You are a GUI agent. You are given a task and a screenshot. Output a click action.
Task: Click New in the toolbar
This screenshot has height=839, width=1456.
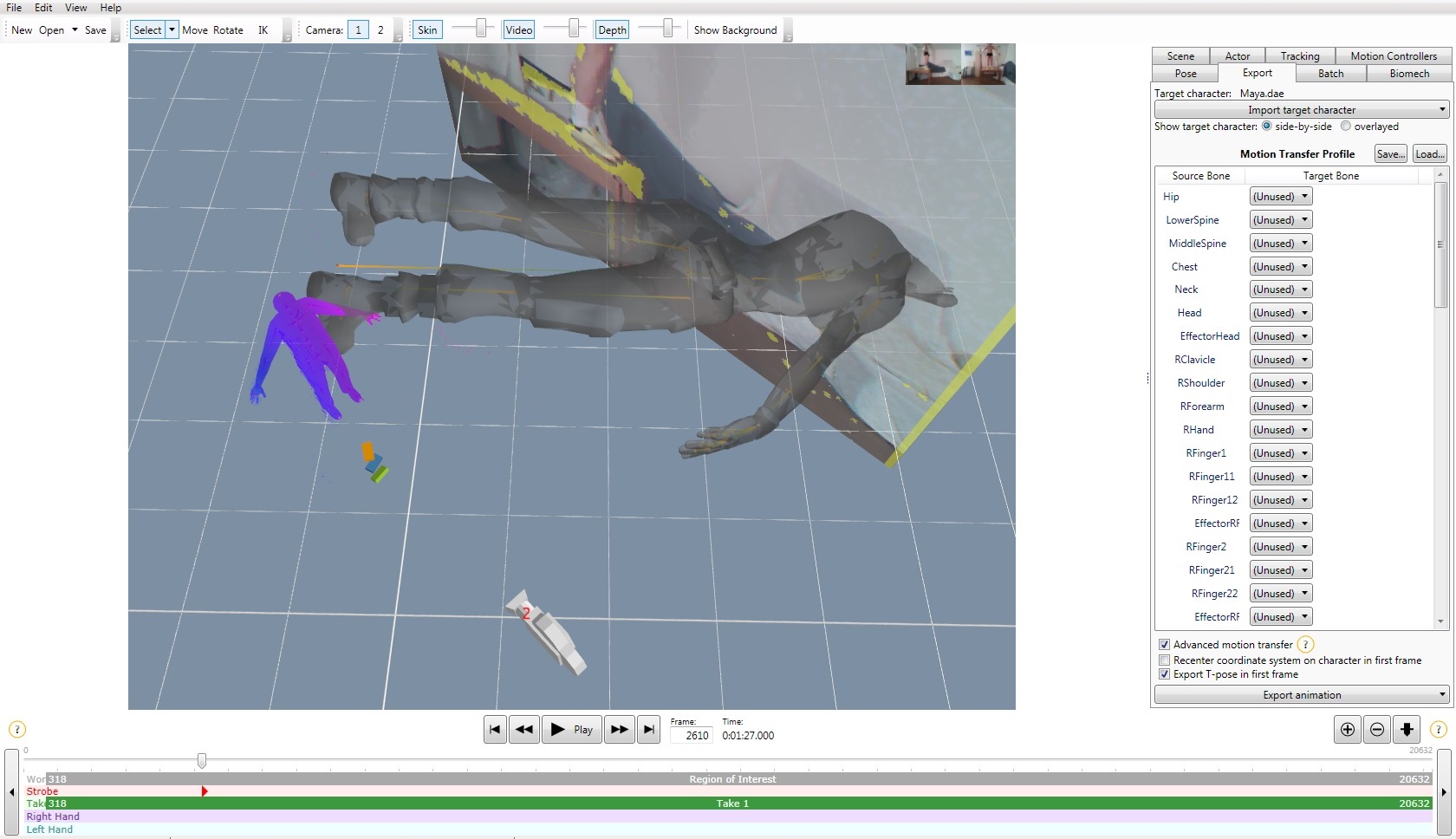click(x=22, y=29)
